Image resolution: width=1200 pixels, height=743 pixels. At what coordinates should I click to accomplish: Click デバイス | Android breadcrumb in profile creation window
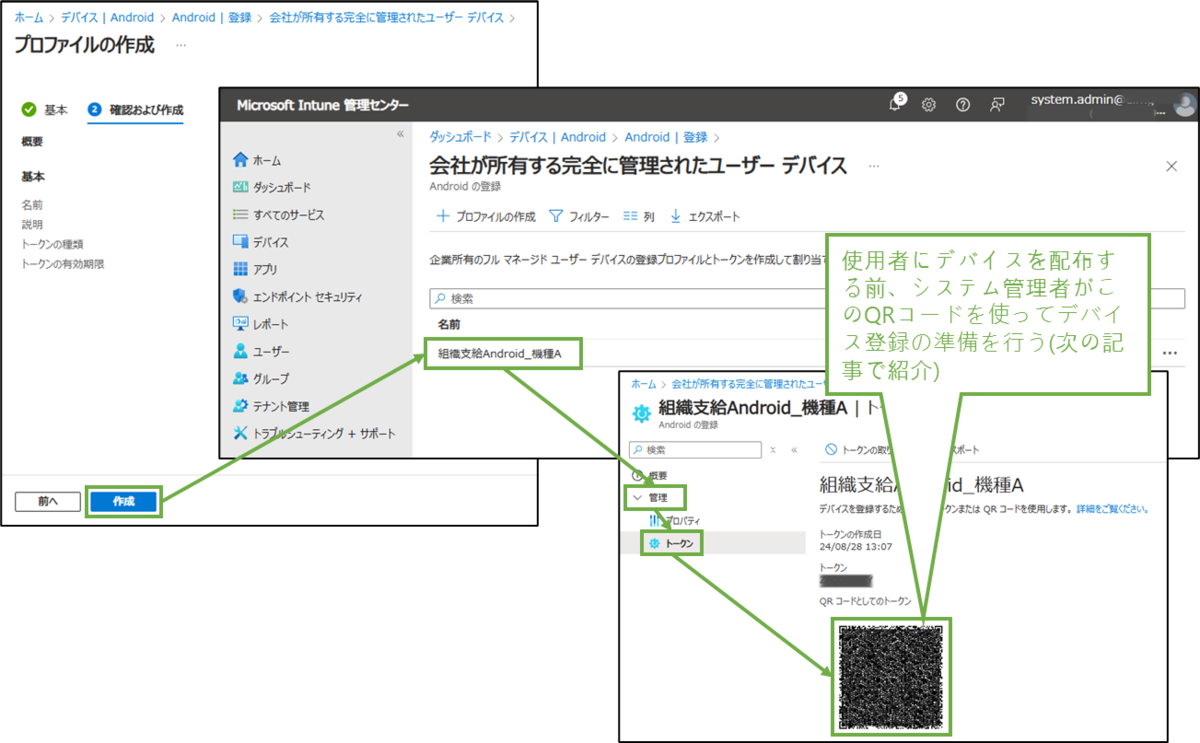pyautogui.click(x=106, y=18)
